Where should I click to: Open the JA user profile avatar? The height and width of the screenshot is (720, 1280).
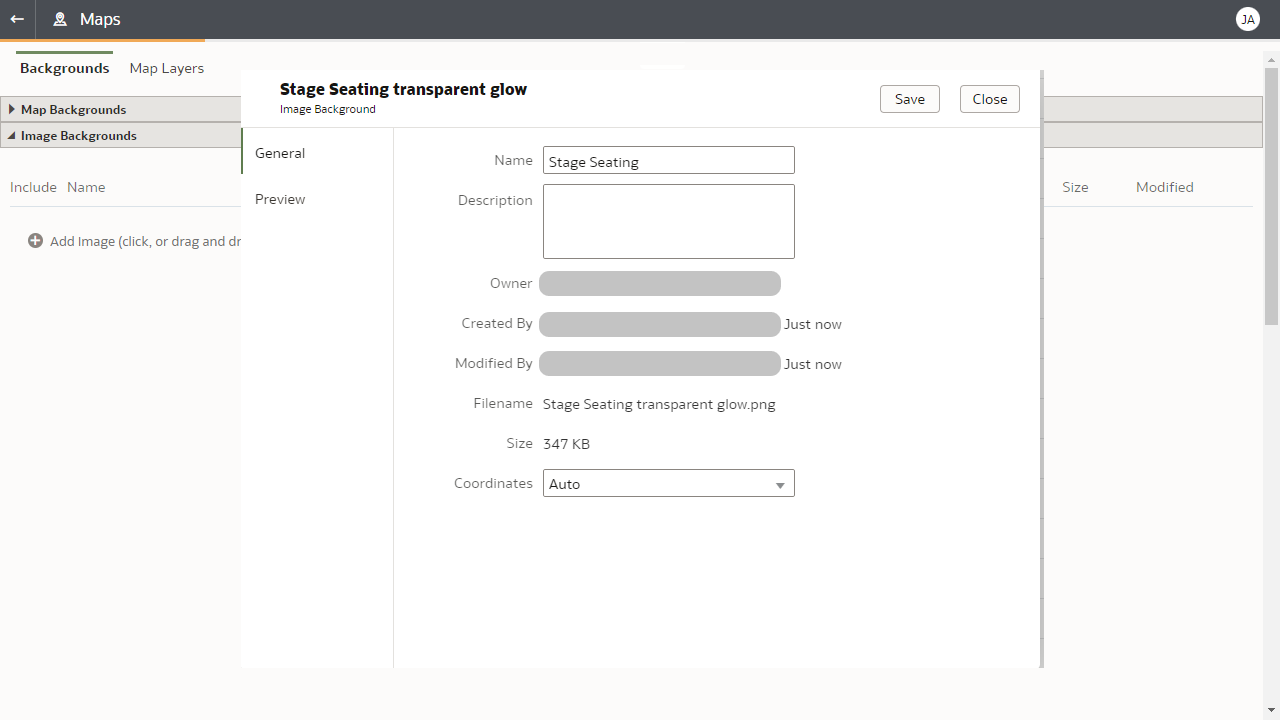1247,19
